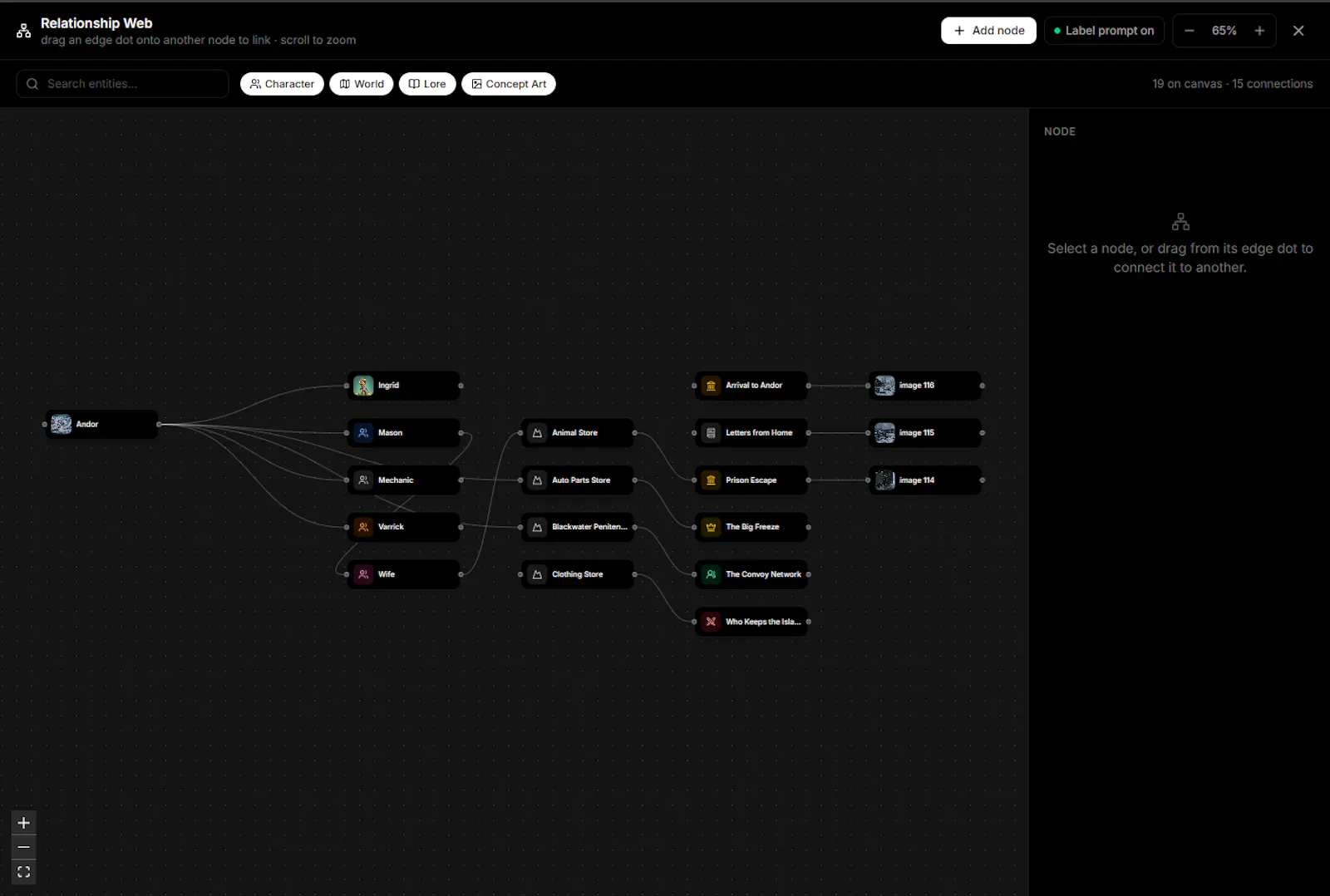Click the Letters from Home document icon
This screenshot has height=896, width=1330.
point(711,433)
